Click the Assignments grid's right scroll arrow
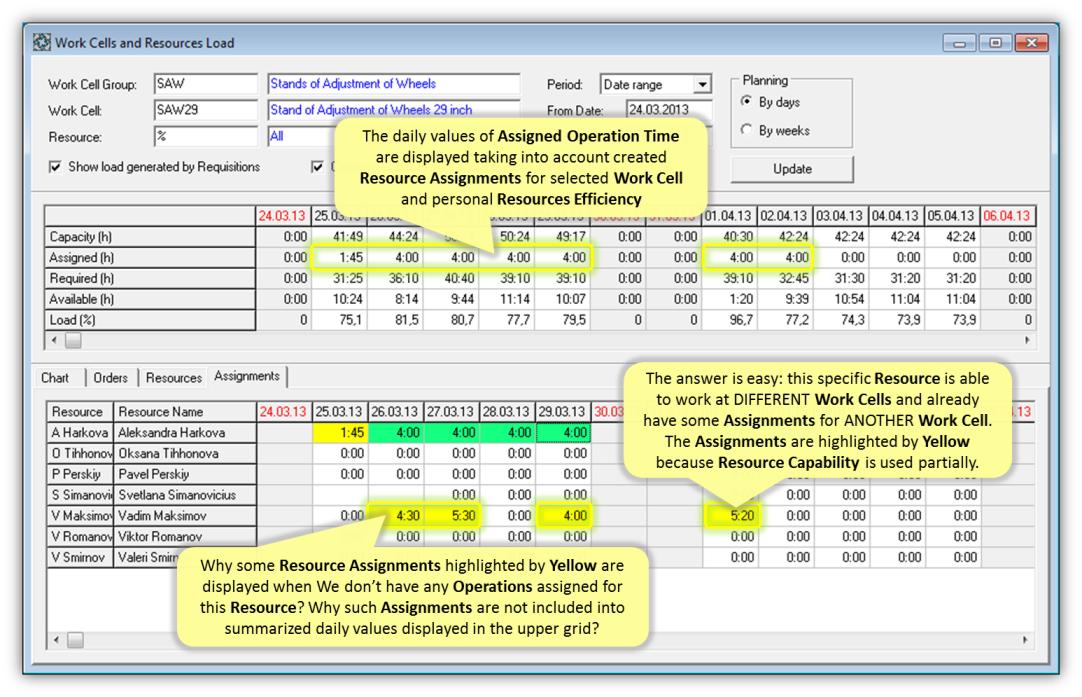1082x697 pixels. click(x=1025, y=640)
